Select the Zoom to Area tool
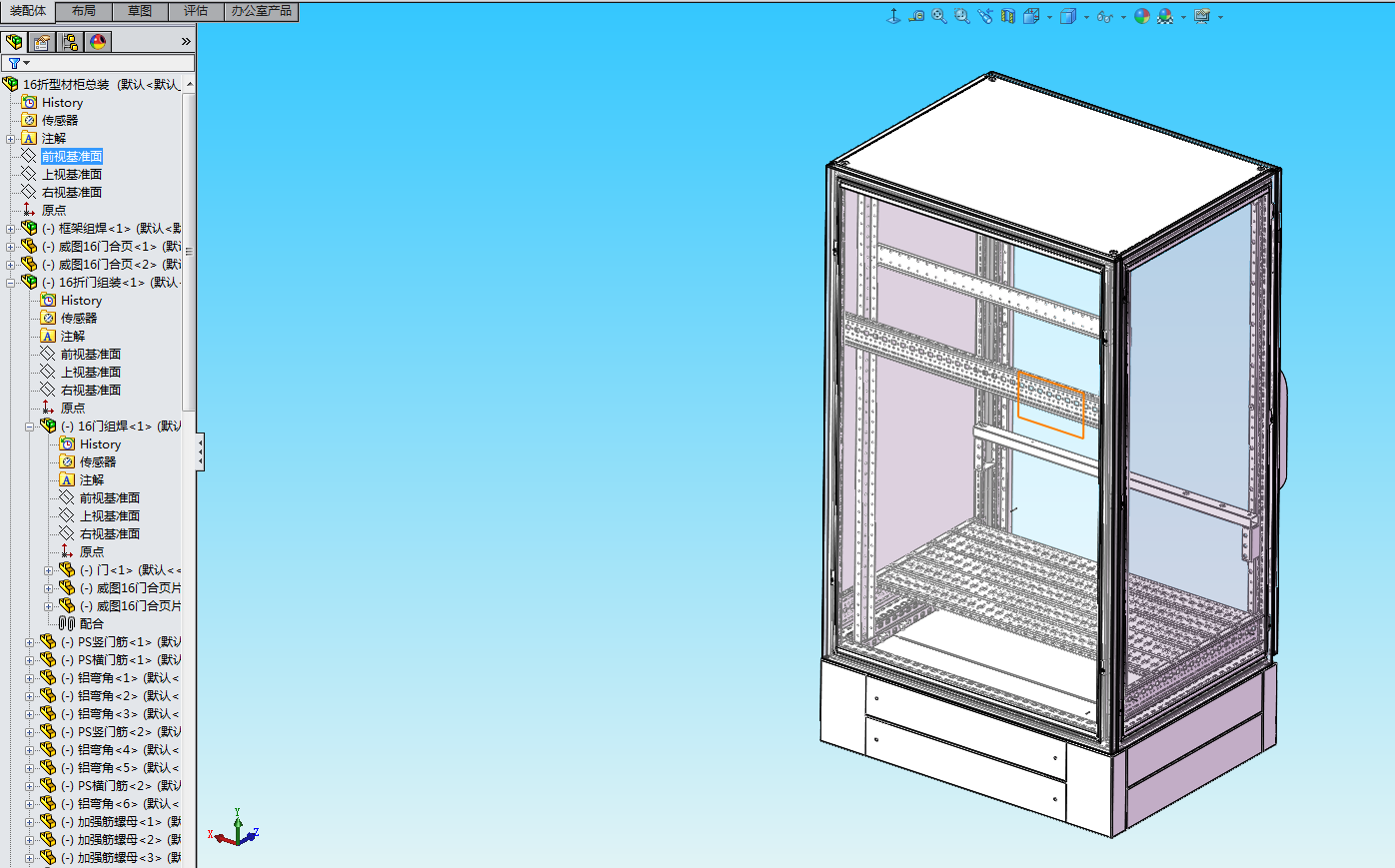 pos(961,17)
